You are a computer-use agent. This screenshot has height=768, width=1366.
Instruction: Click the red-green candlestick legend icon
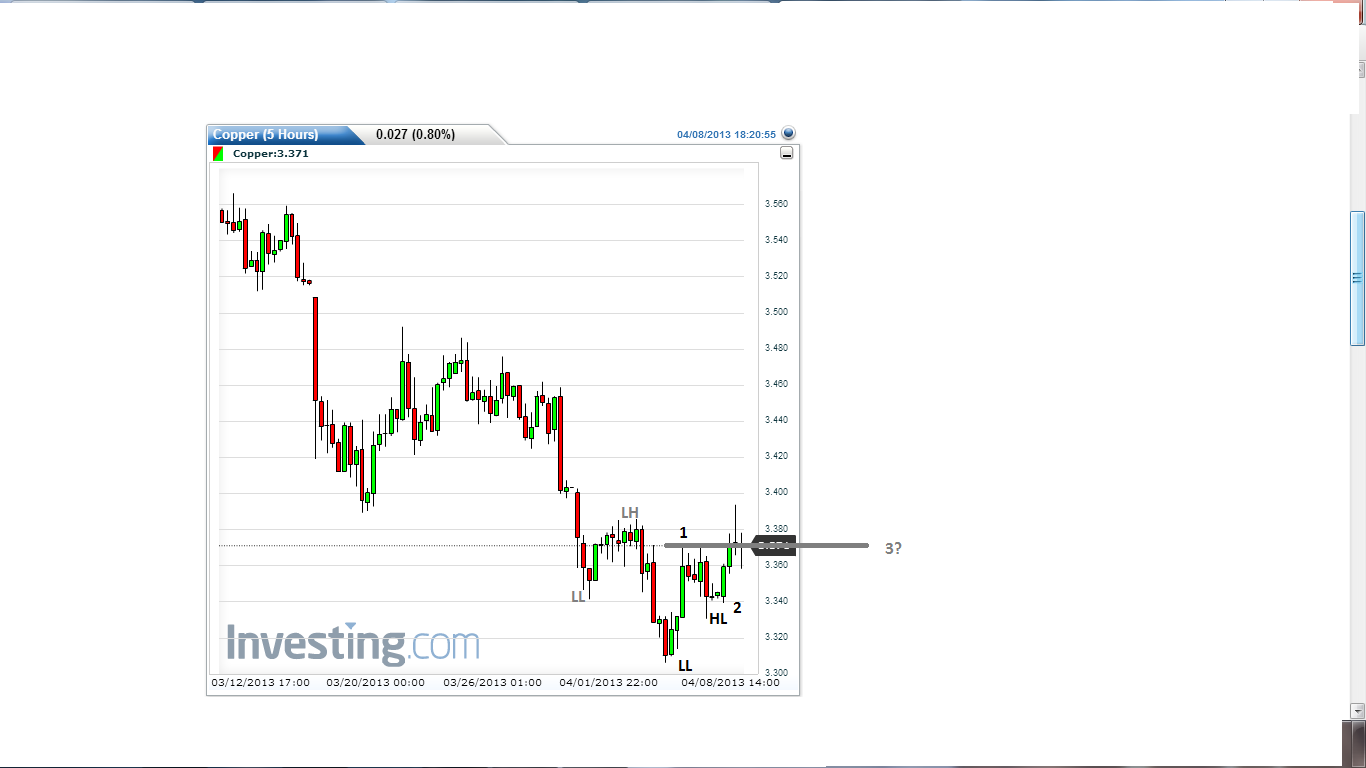(x=218, y=154)
